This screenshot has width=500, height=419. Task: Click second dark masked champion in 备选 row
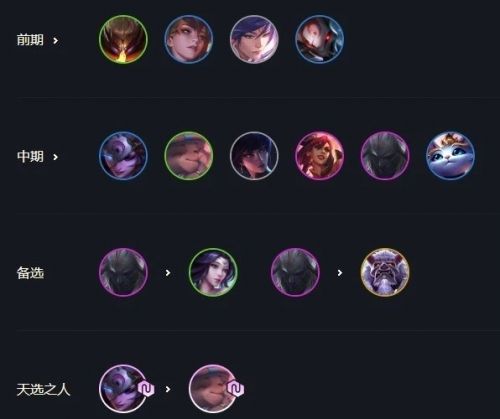tap(295, 272)
